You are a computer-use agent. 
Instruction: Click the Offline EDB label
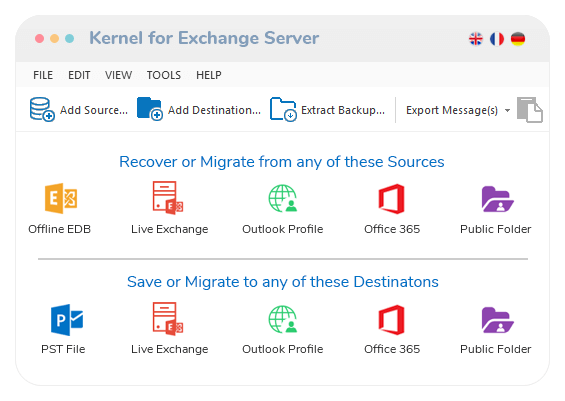click(x=59, y=229)
